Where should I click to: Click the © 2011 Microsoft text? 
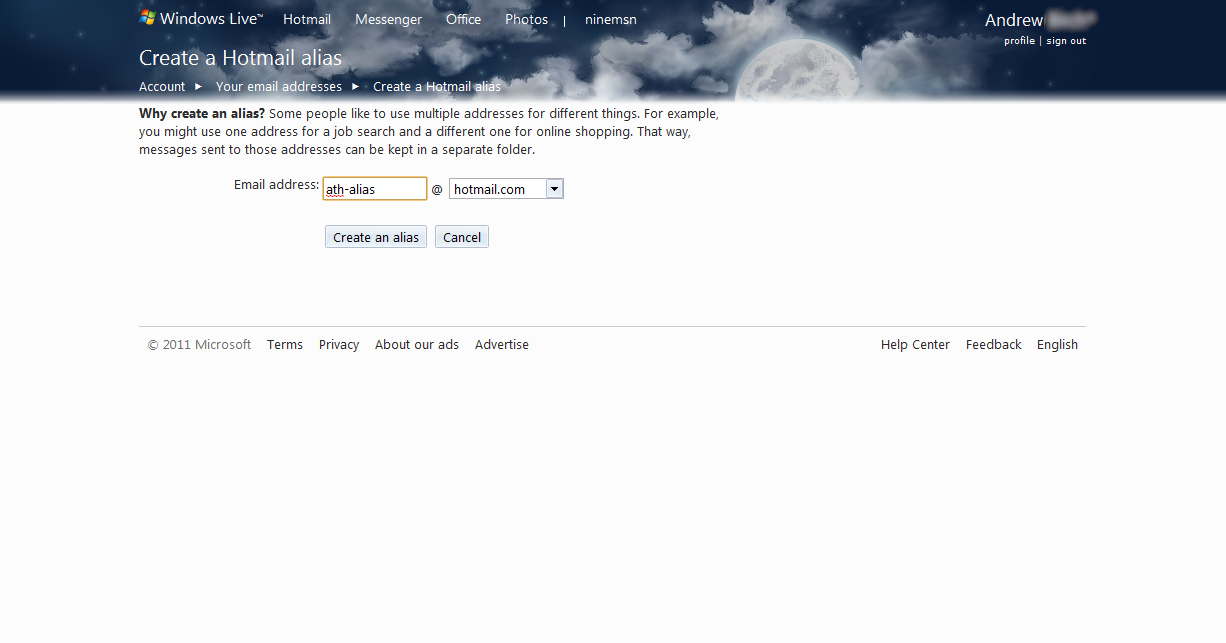click(x=200, y=344)
